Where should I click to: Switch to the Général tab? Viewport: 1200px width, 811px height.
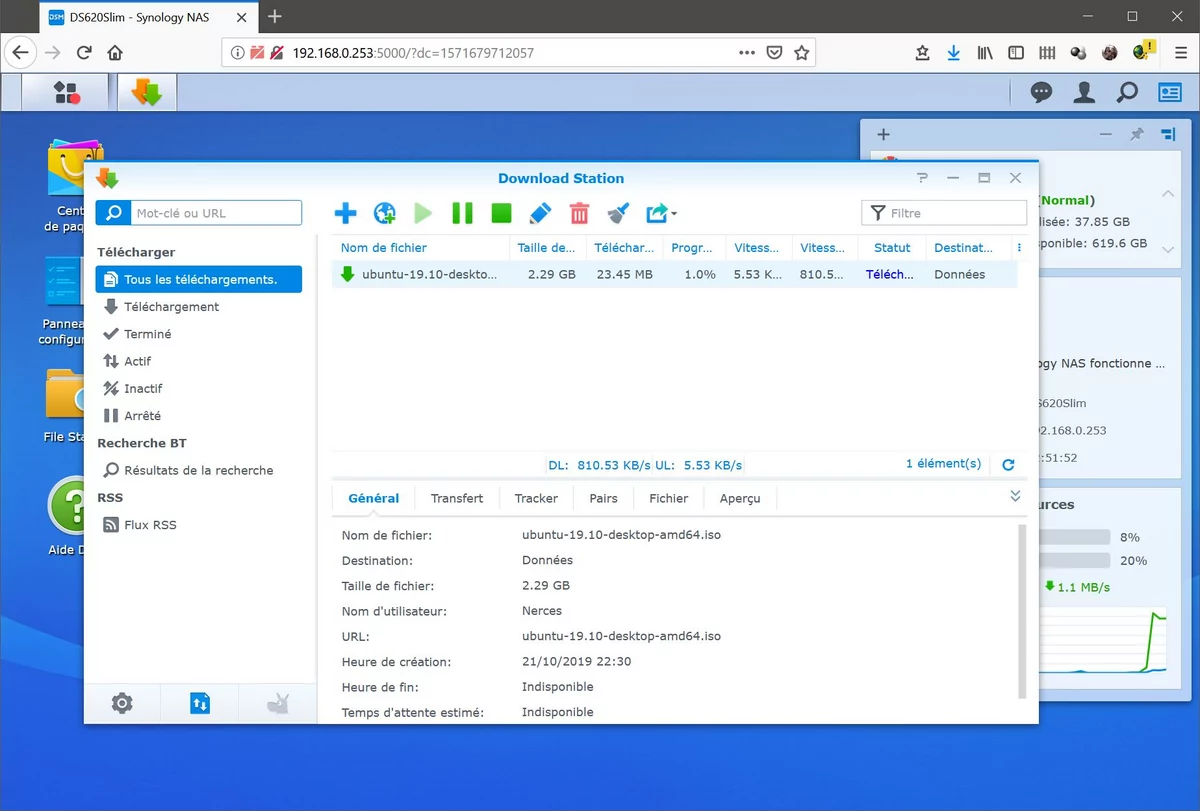[x=374, y=498]
